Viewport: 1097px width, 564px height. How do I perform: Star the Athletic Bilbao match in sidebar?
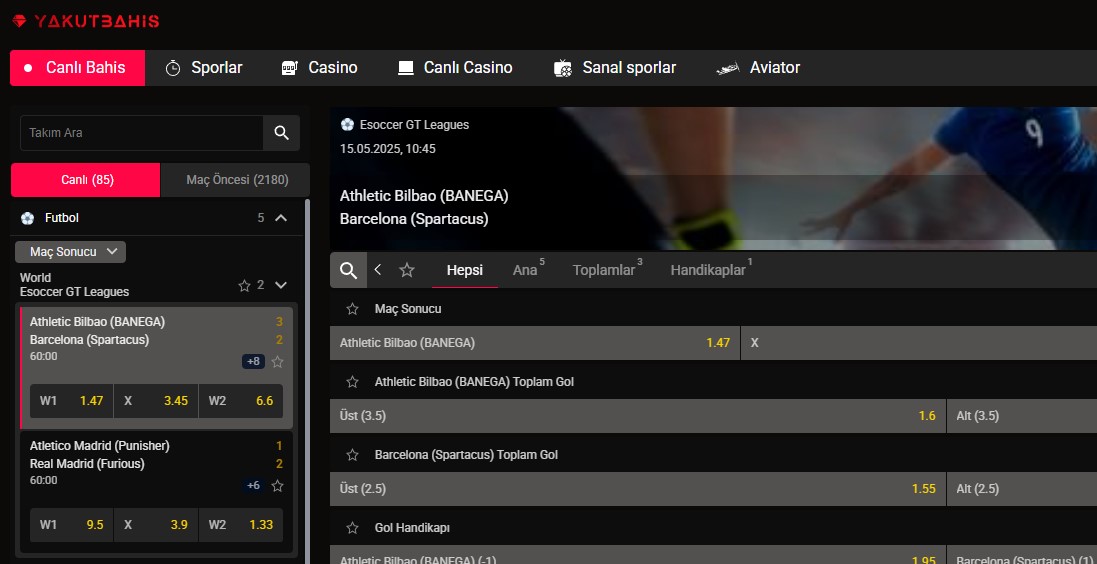[x=277, y=362]
